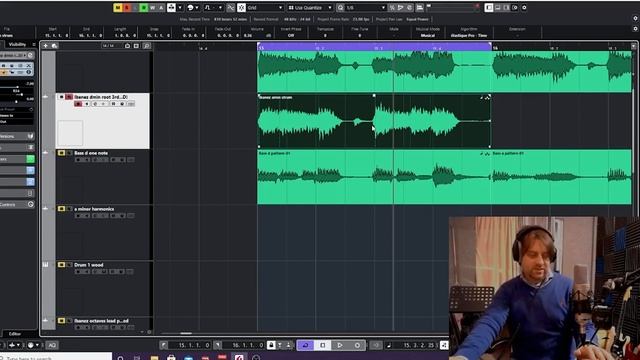The width and height of the screenshot is (640, 360).
Task: Select the Ibanez octaves lead track name
Action: 101,321
